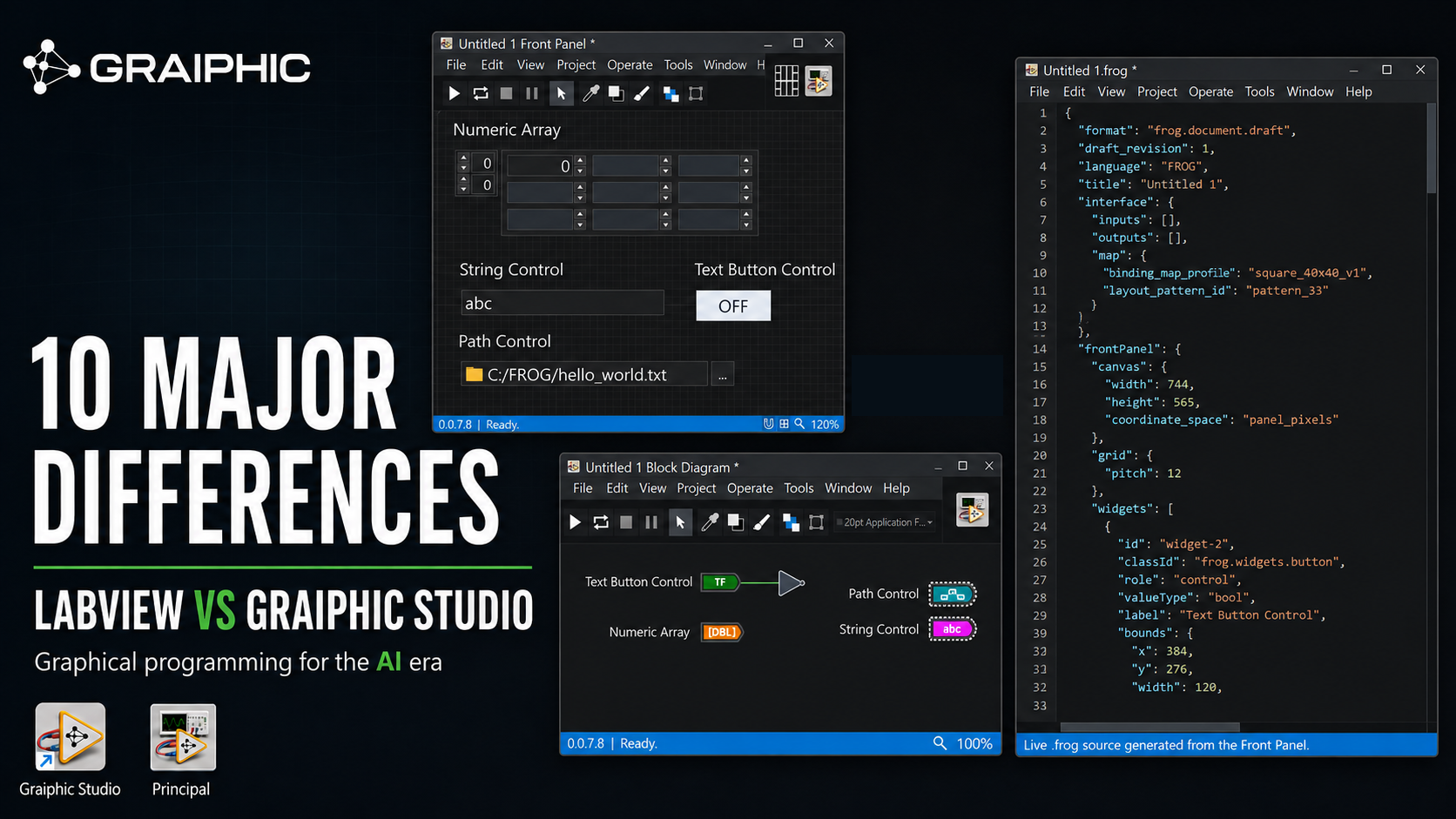1456x819 pixels.
Task: Click the "classId": "frog.widgets.button" code line
Action: 1231,562
